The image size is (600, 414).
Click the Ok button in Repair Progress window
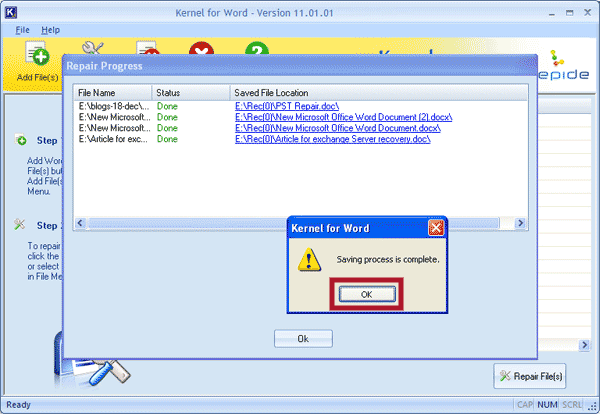(303, 339)
